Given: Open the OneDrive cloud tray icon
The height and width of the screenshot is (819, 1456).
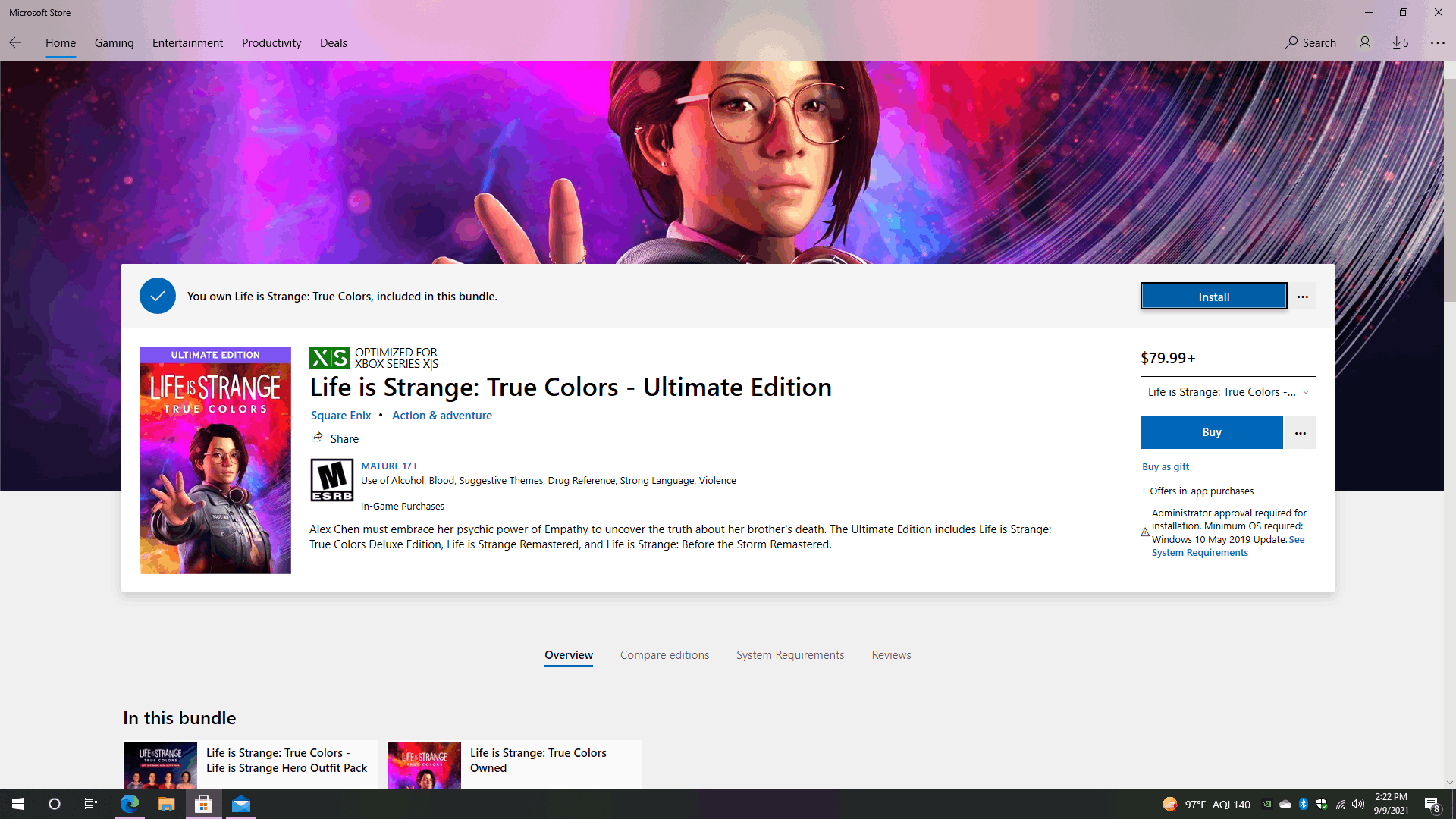Looking at the screenshot, I should click(1285, 804).
